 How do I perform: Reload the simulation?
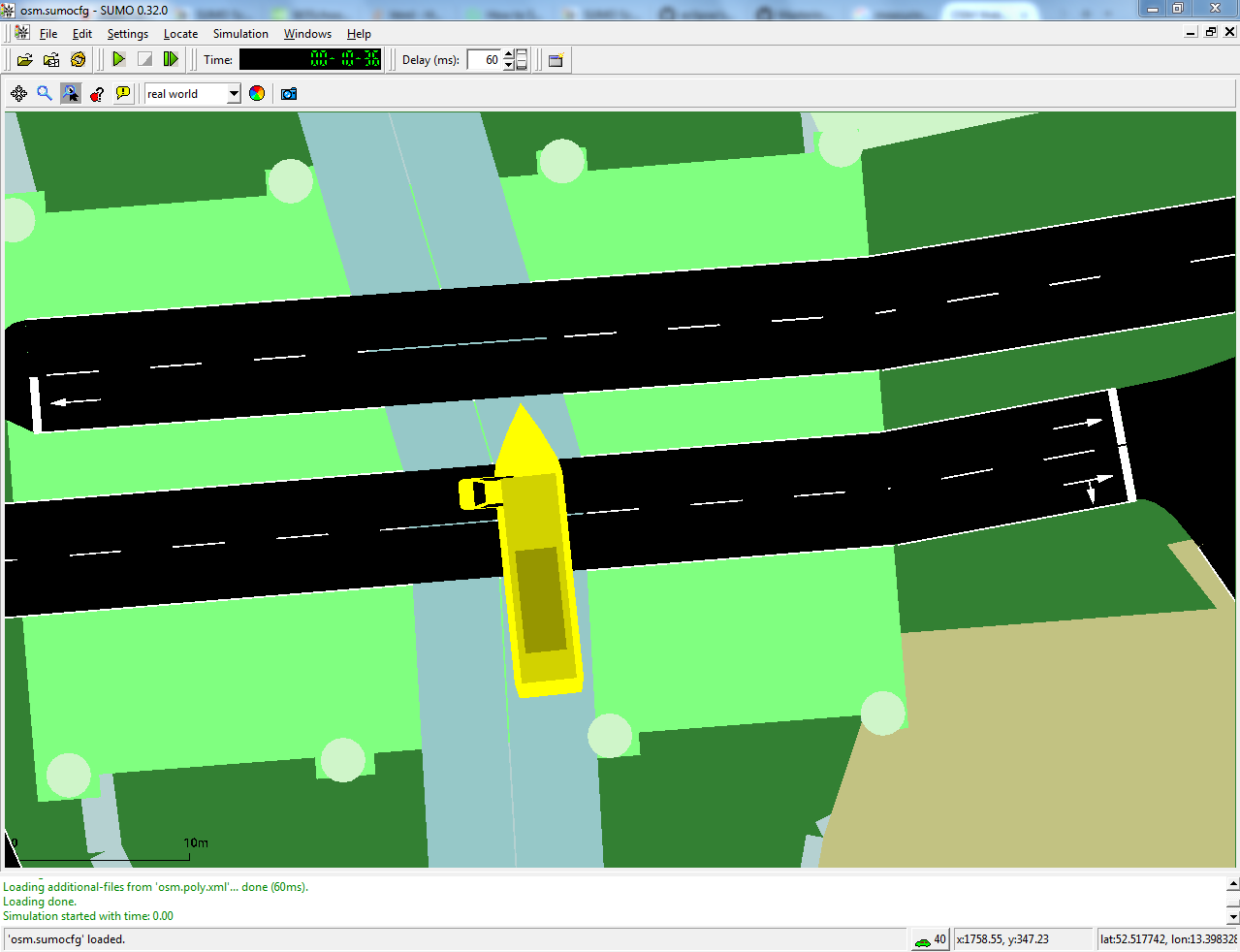click(79, 60)
